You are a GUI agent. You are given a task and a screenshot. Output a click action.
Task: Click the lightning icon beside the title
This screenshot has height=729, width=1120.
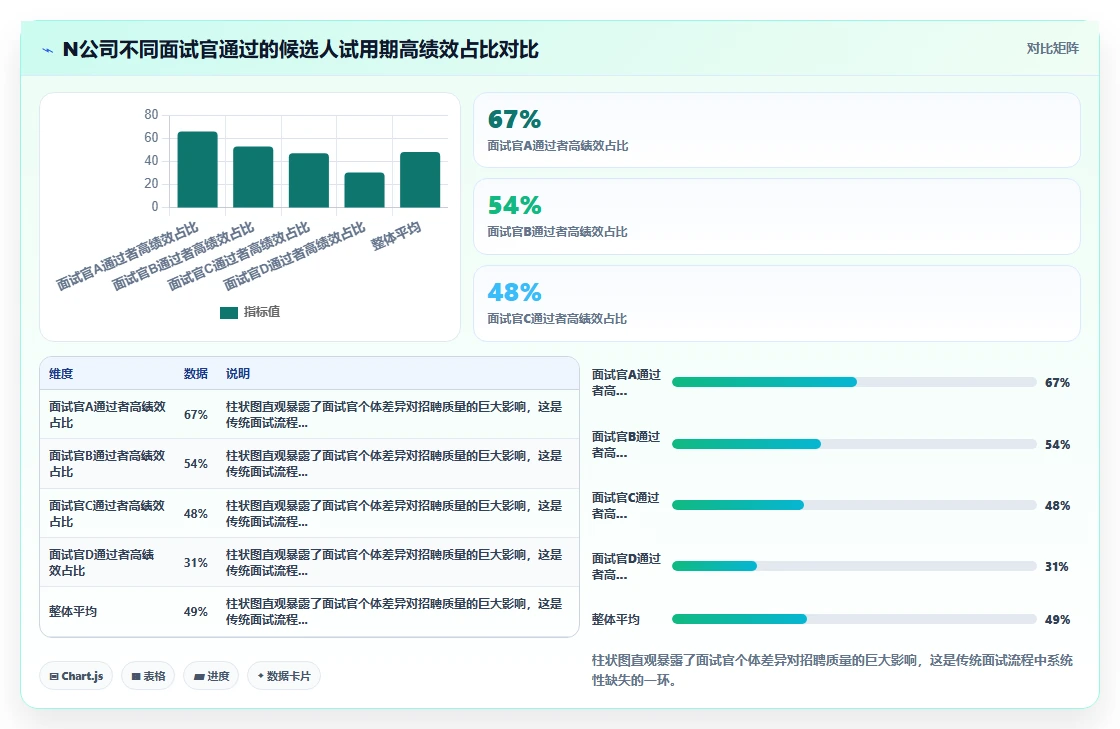(48, 51)
